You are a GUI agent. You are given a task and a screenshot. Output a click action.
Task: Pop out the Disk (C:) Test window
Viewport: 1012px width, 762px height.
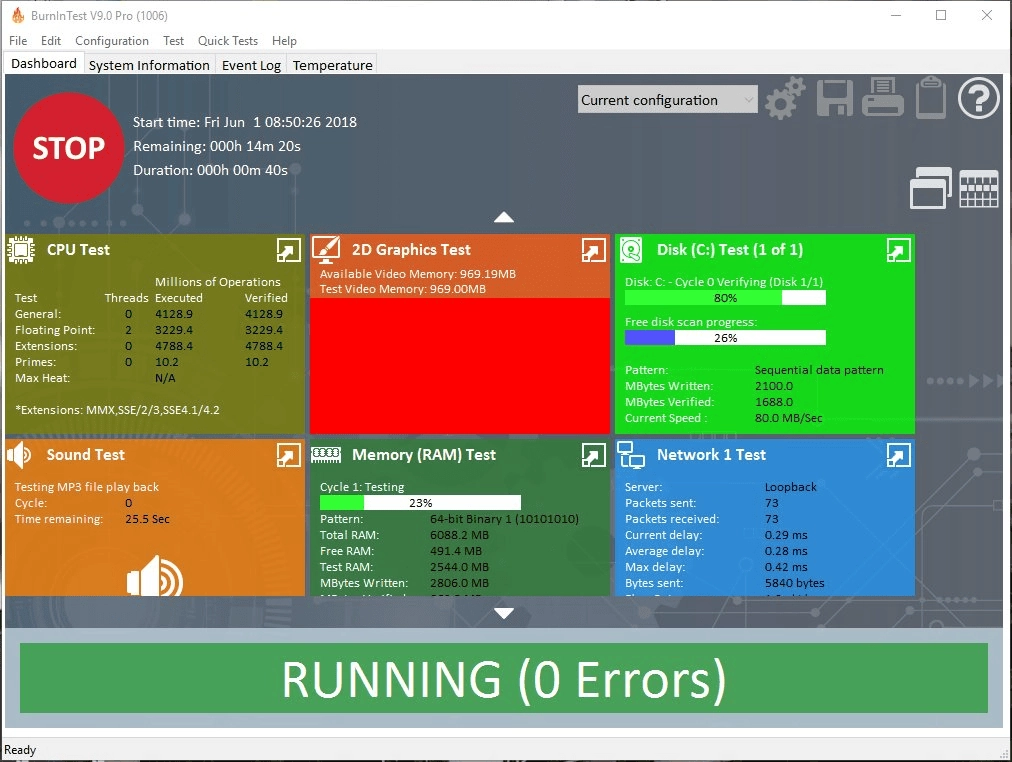[x=898, y=250]
